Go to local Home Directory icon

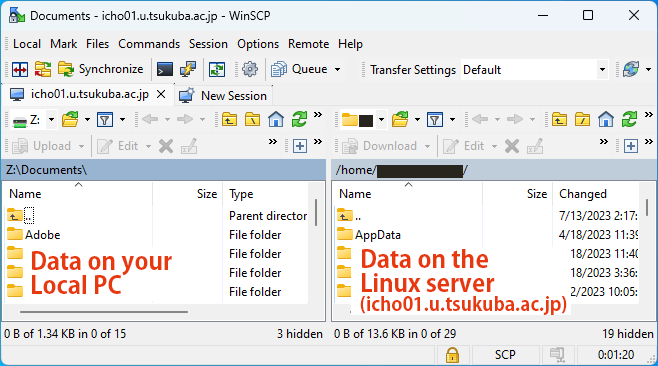[276, 120]
